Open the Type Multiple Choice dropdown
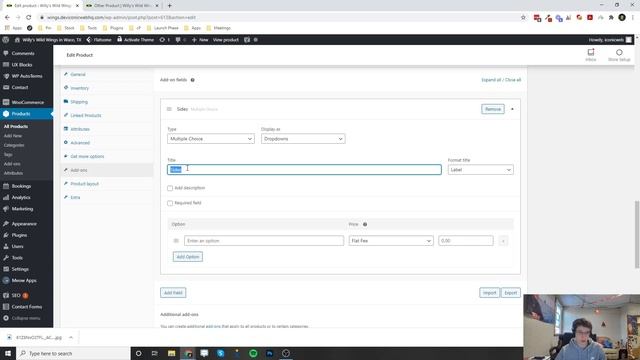Image resolution: width=640 pixels, height=360 pixels. pyautogui.click(x=211, y=139)
